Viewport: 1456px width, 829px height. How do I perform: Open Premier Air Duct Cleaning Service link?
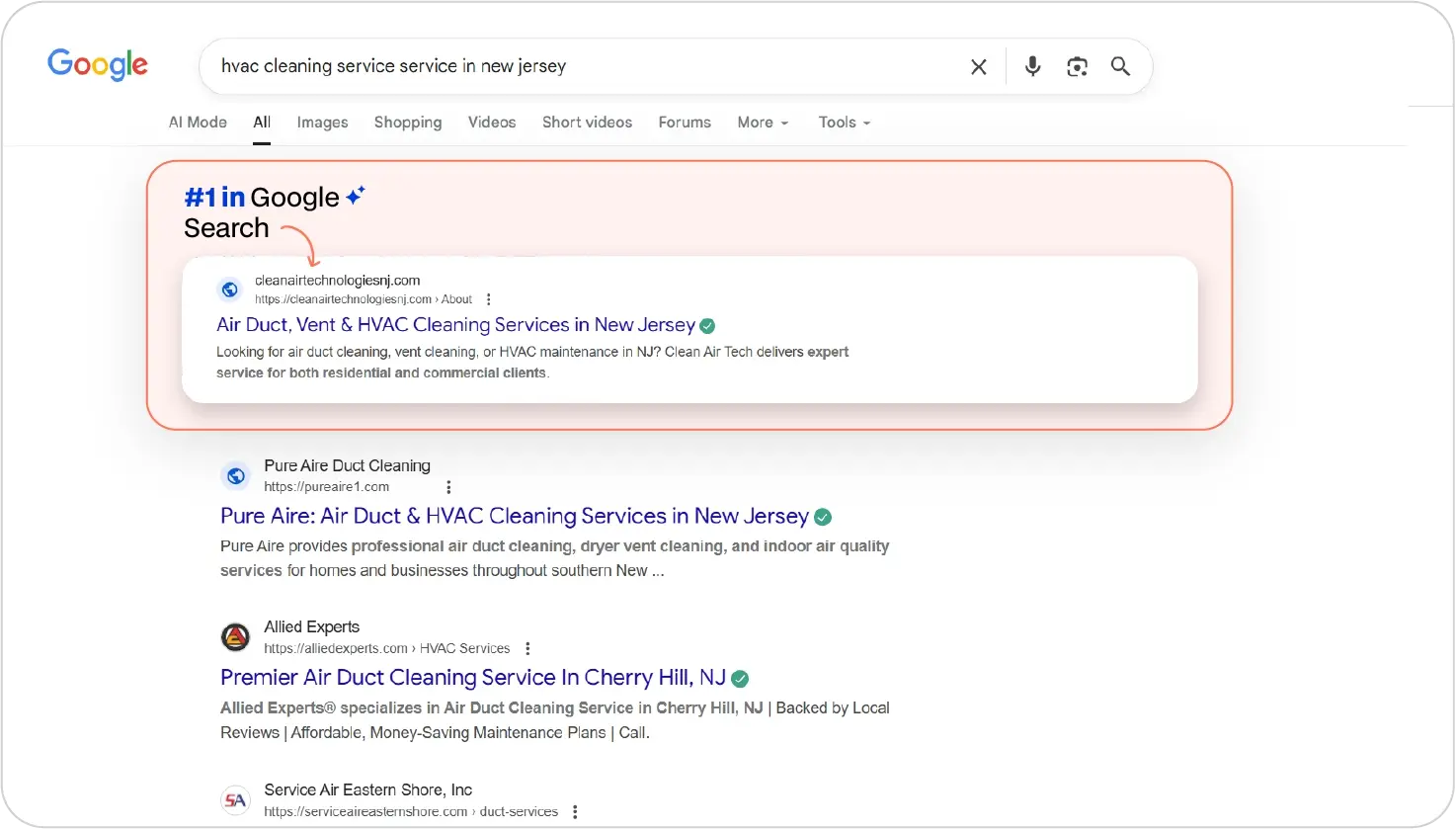click(x=472, y=678)
